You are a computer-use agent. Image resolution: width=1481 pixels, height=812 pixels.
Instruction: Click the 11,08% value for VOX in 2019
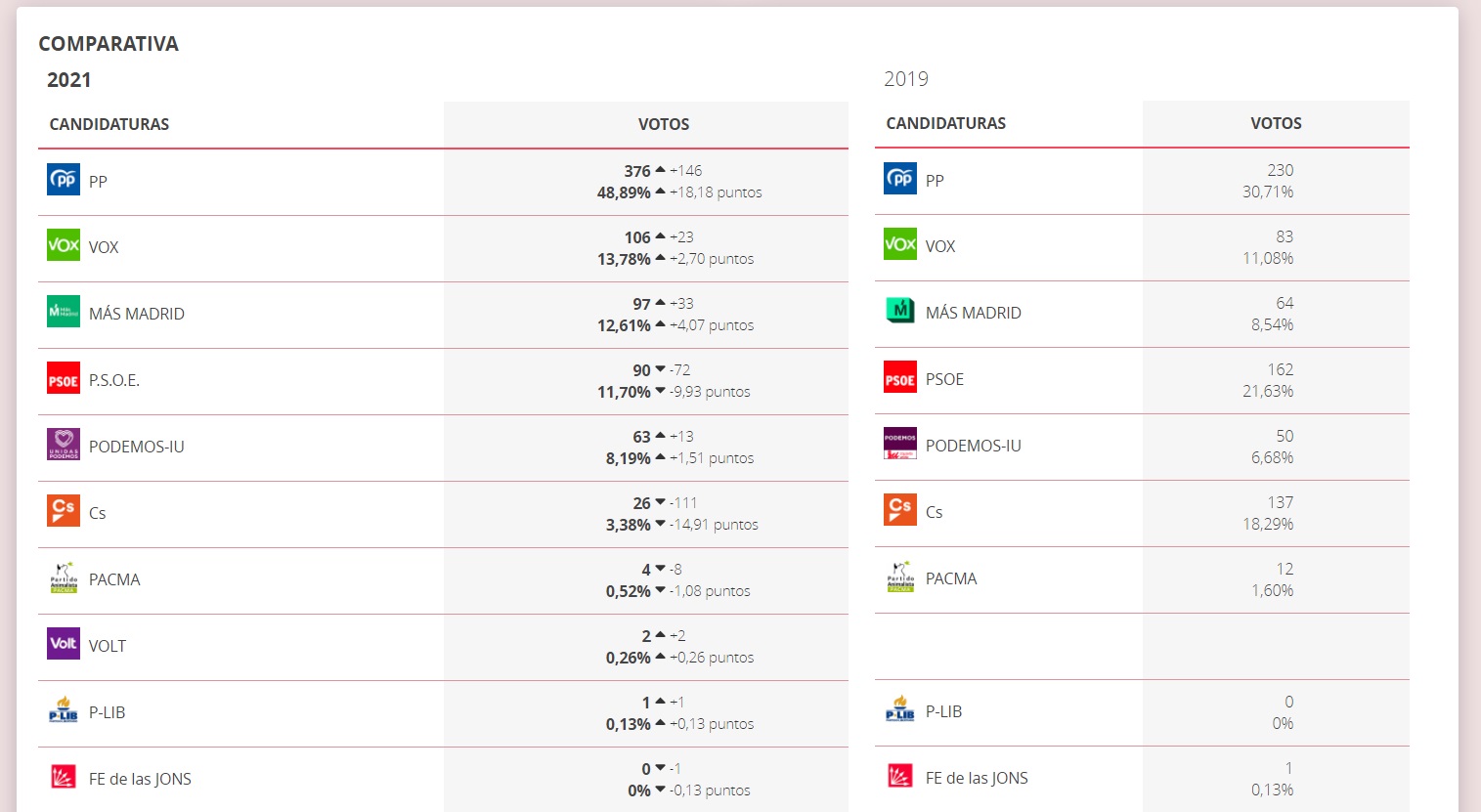click(1268, 258)
